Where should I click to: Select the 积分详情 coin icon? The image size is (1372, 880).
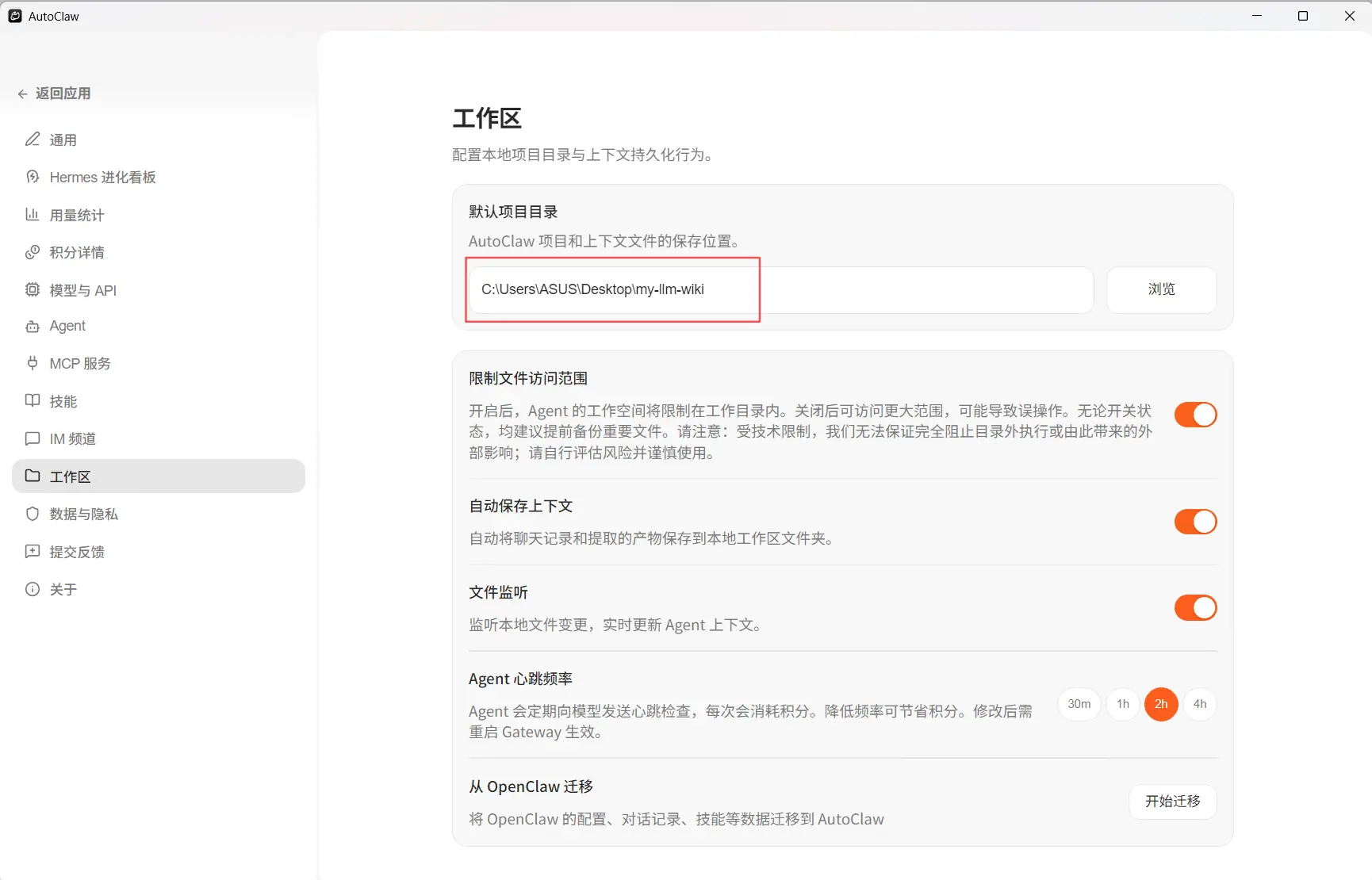click(x=33, y=252)
